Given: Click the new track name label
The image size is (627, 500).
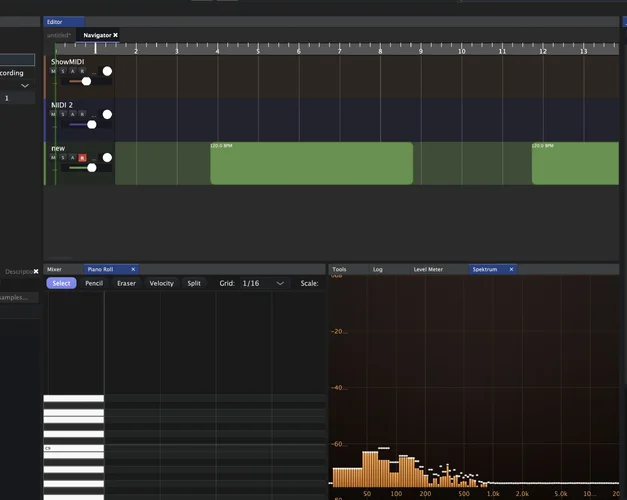Looking at the screenshot, I should tap(58, 148).
